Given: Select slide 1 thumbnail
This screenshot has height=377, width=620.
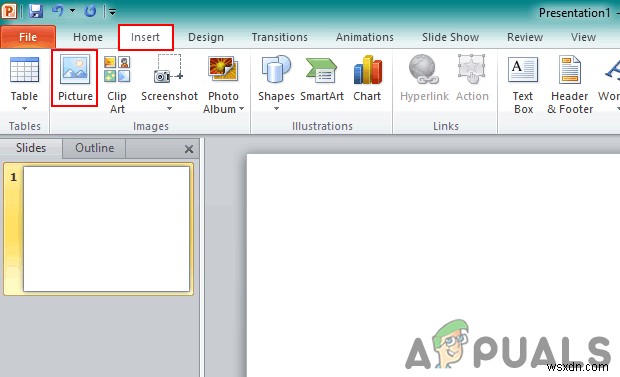Looking at the screenshot, I should 106,229.
